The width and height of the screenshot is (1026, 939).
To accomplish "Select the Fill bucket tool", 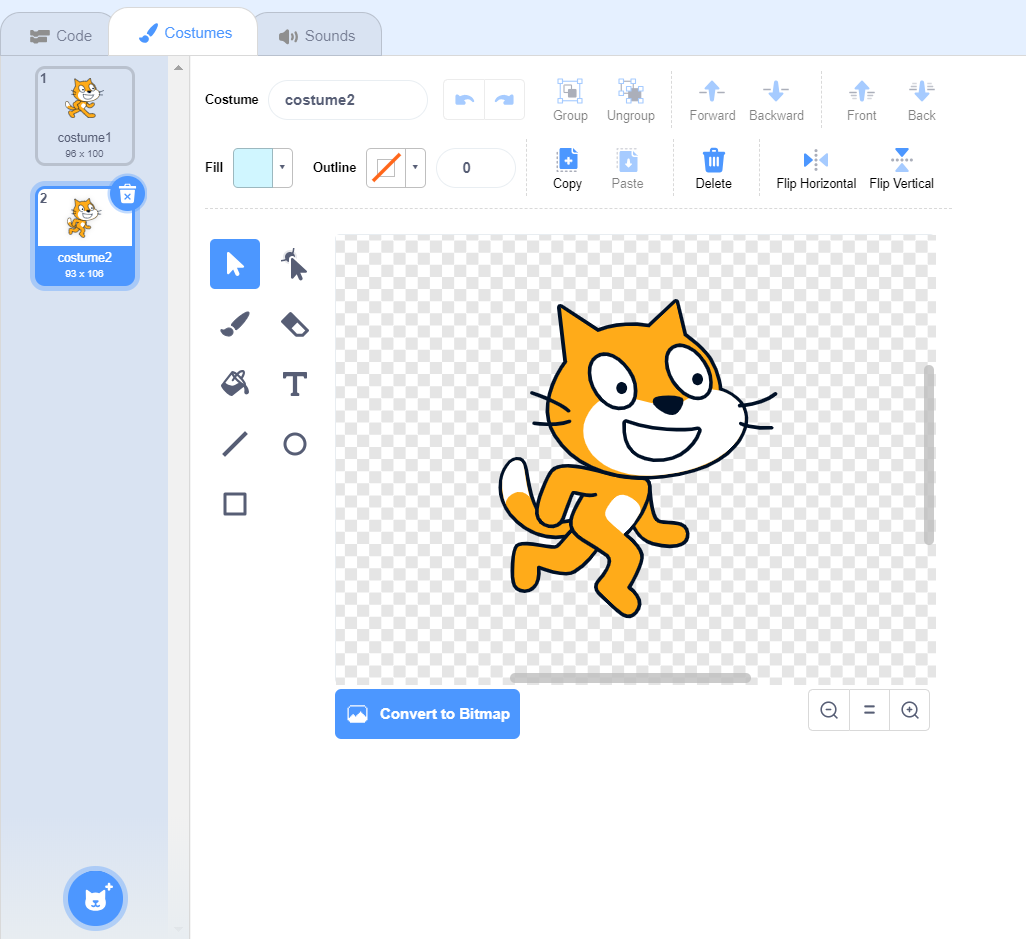I will pyautogui.click(x=234, y=384).
